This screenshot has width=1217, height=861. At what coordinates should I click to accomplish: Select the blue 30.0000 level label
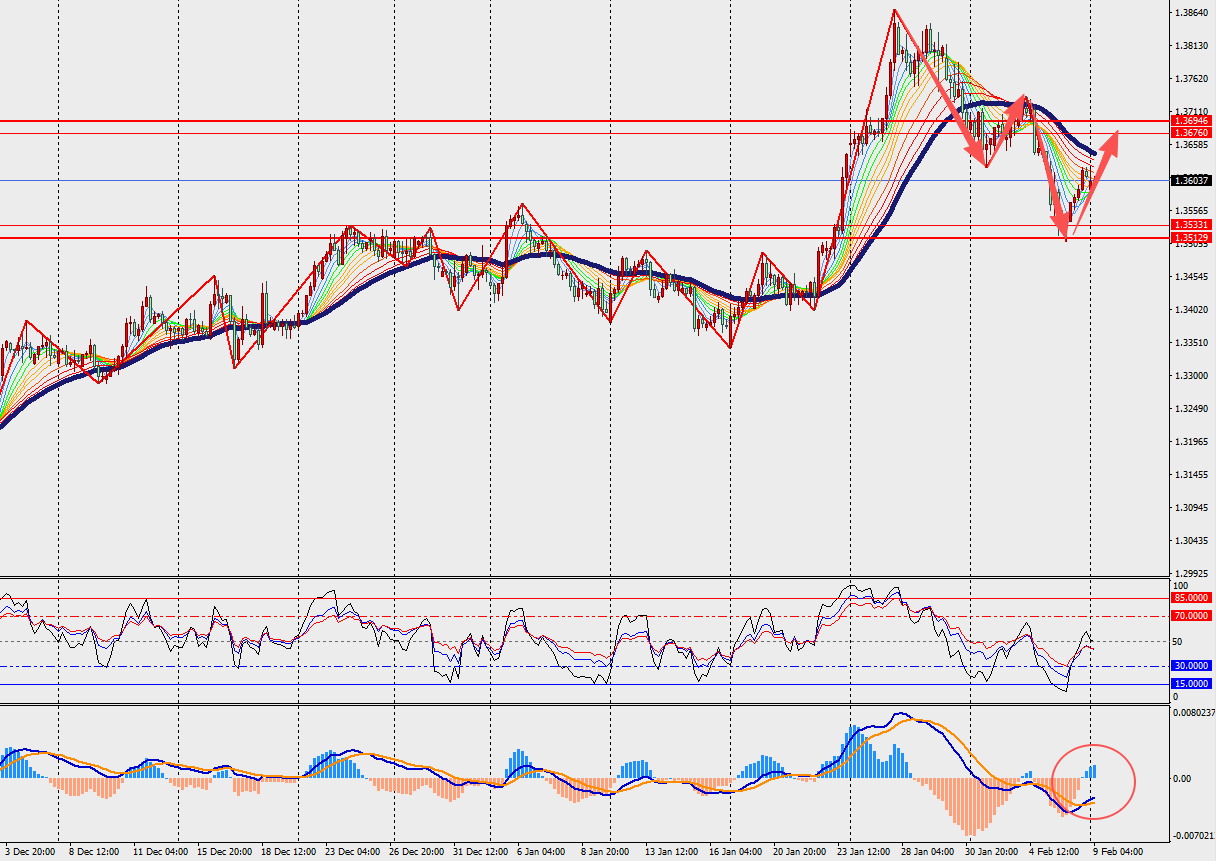pos(1191,666)
